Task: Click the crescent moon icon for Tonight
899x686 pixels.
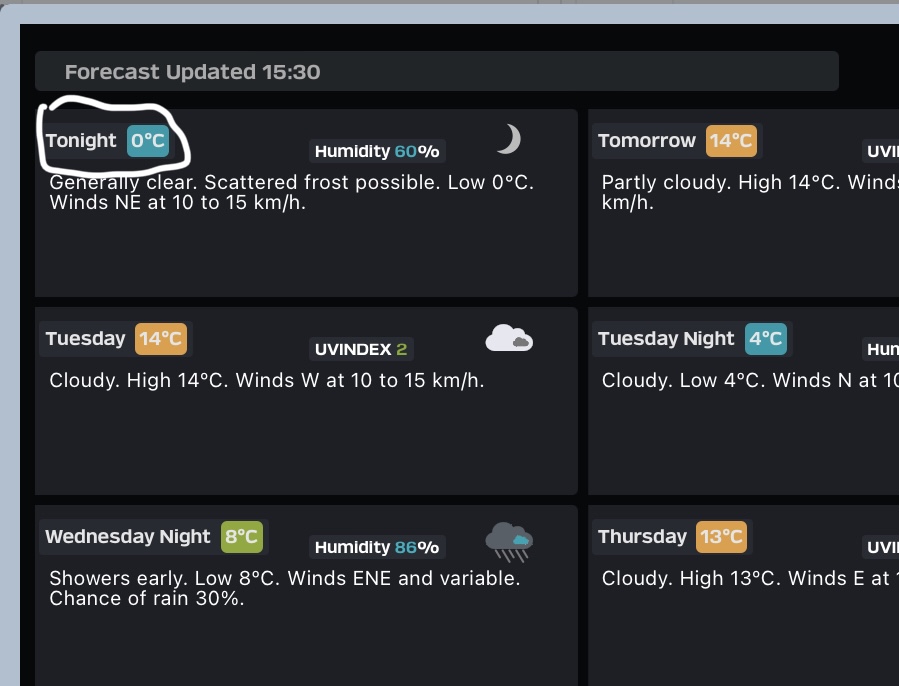Action: [x=509, y=139]
